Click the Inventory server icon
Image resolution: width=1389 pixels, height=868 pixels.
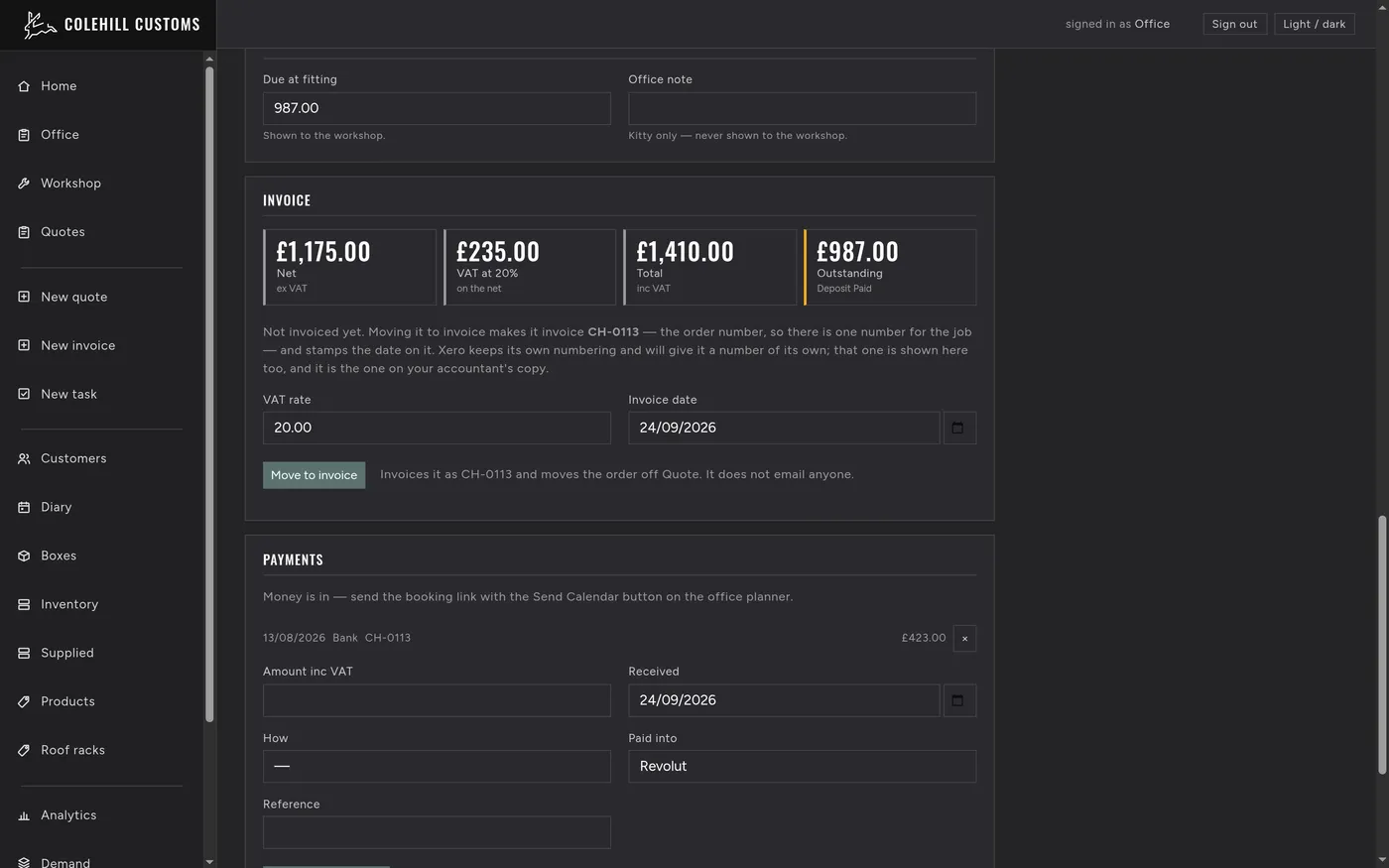click(x=24, y=604)
